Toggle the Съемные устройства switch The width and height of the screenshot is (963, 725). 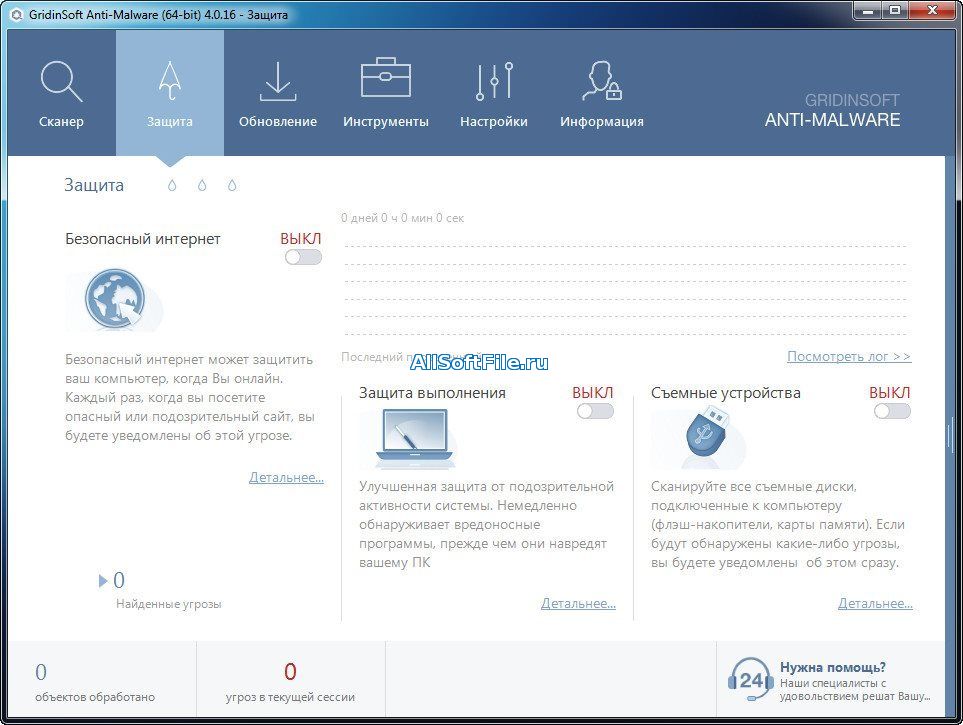pos(892,411)
